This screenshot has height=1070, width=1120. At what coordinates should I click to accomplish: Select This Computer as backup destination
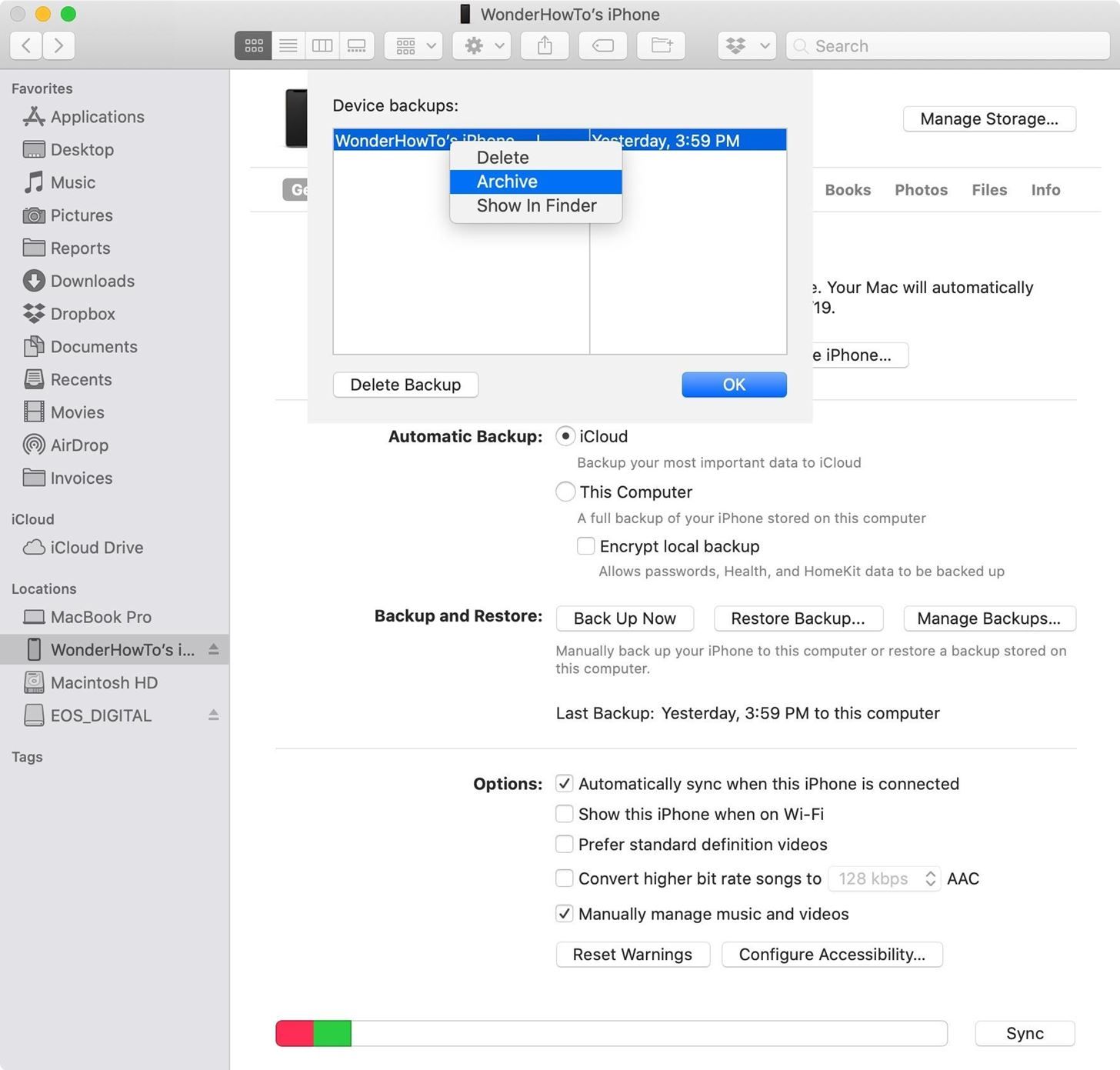(x=565, y=492)
